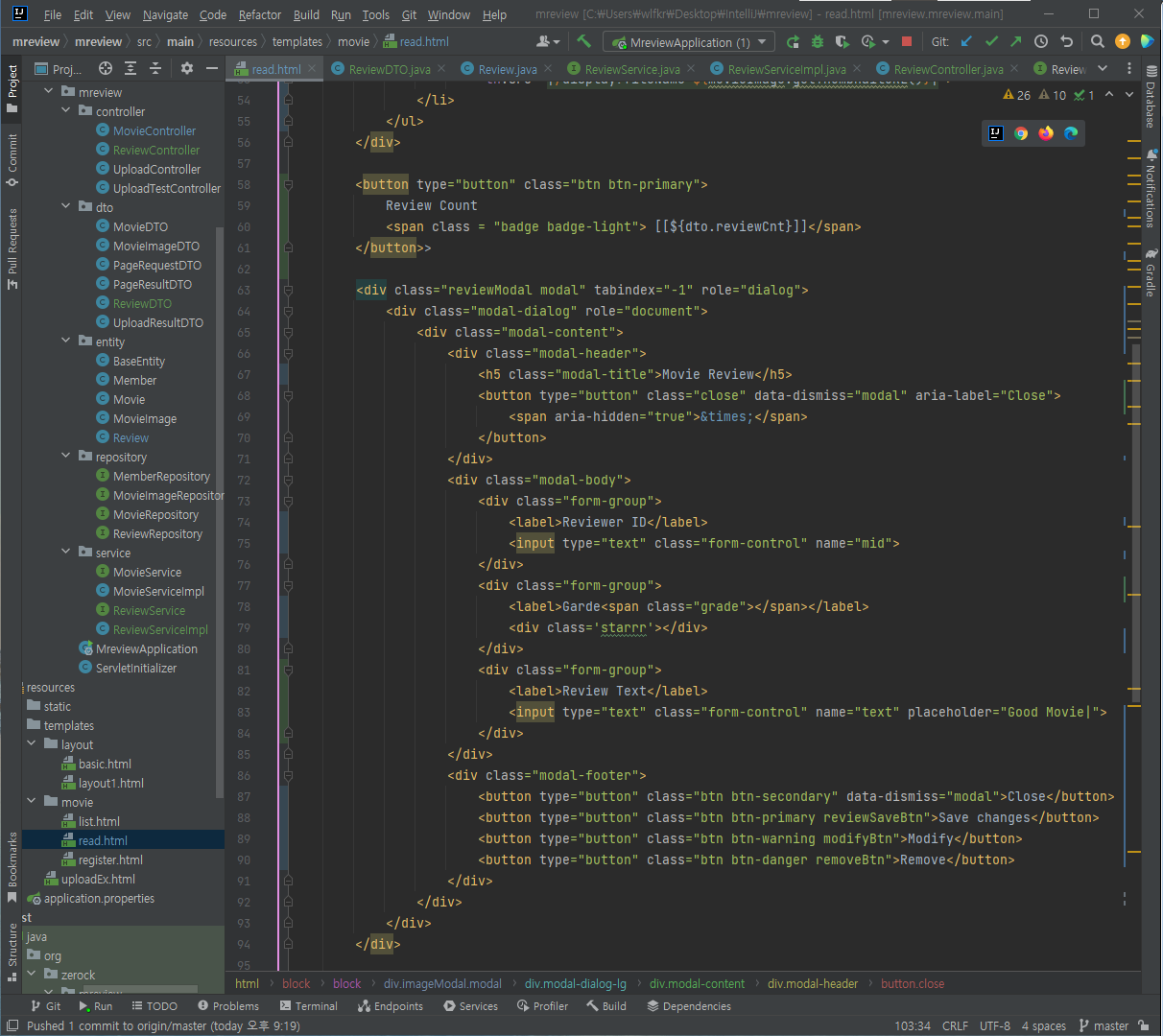Collapse the movie templates folder
The width and height of the screenshot is (1163, 1036).
[x=32, y=802]
